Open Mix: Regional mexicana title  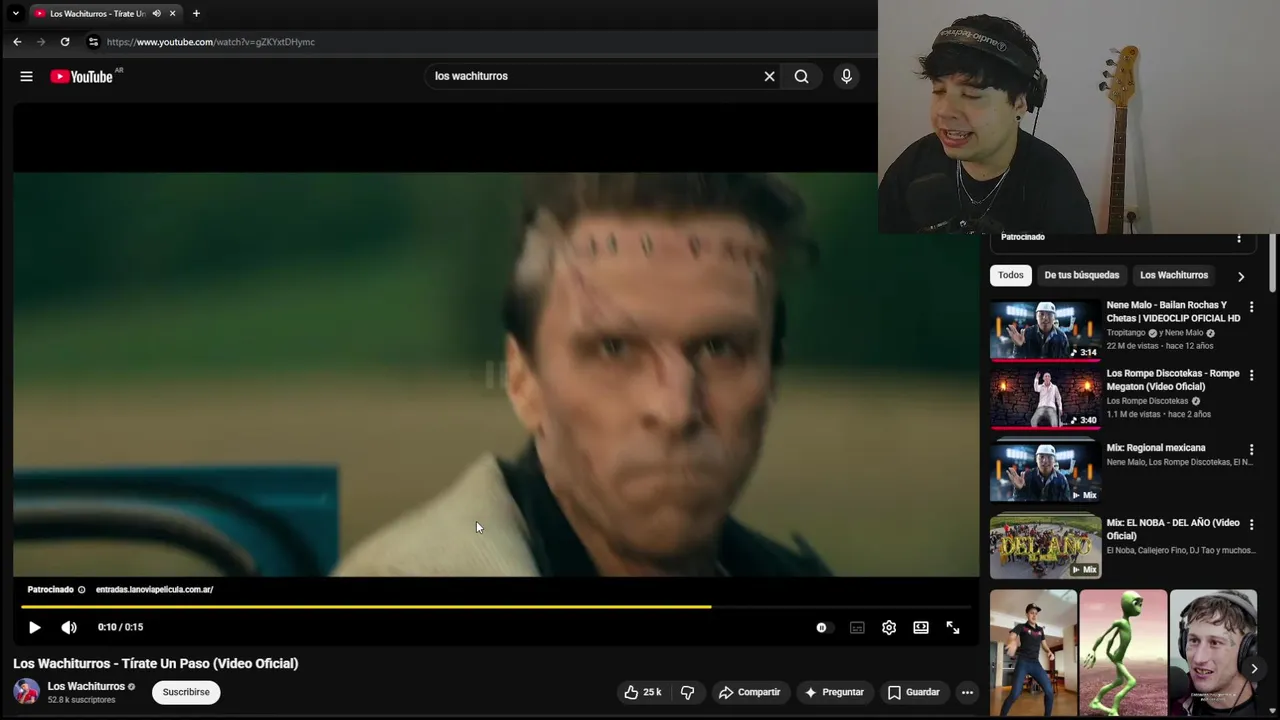click(x=1156, y=448)
